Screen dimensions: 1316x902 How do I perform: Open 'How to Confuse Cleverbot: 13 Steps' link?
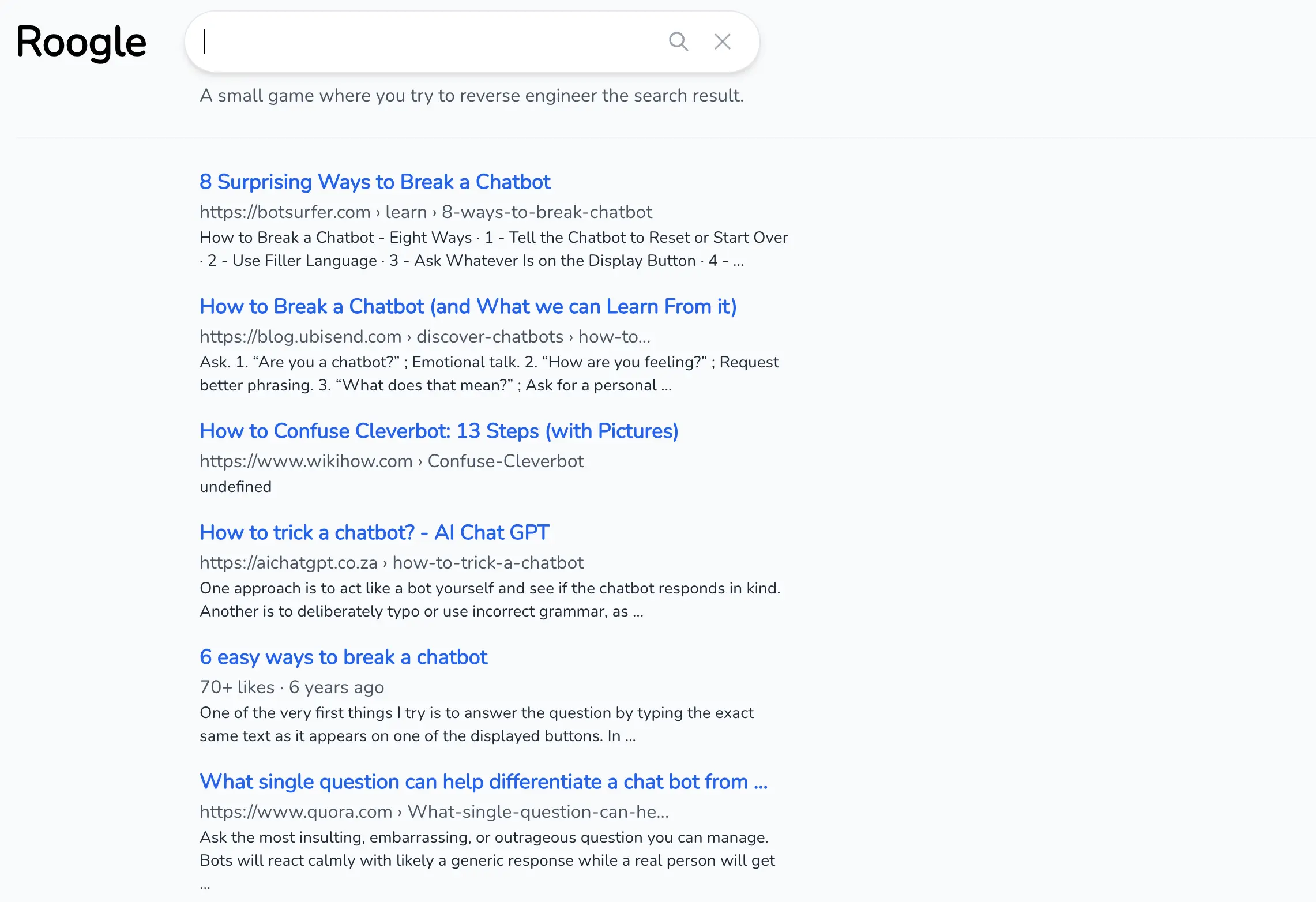(x=439, y=431)
